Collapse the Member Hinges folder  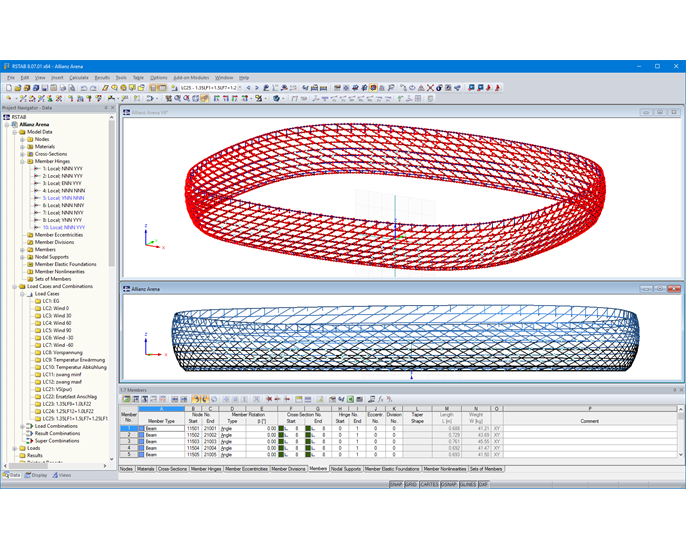[x=22, y=161]
